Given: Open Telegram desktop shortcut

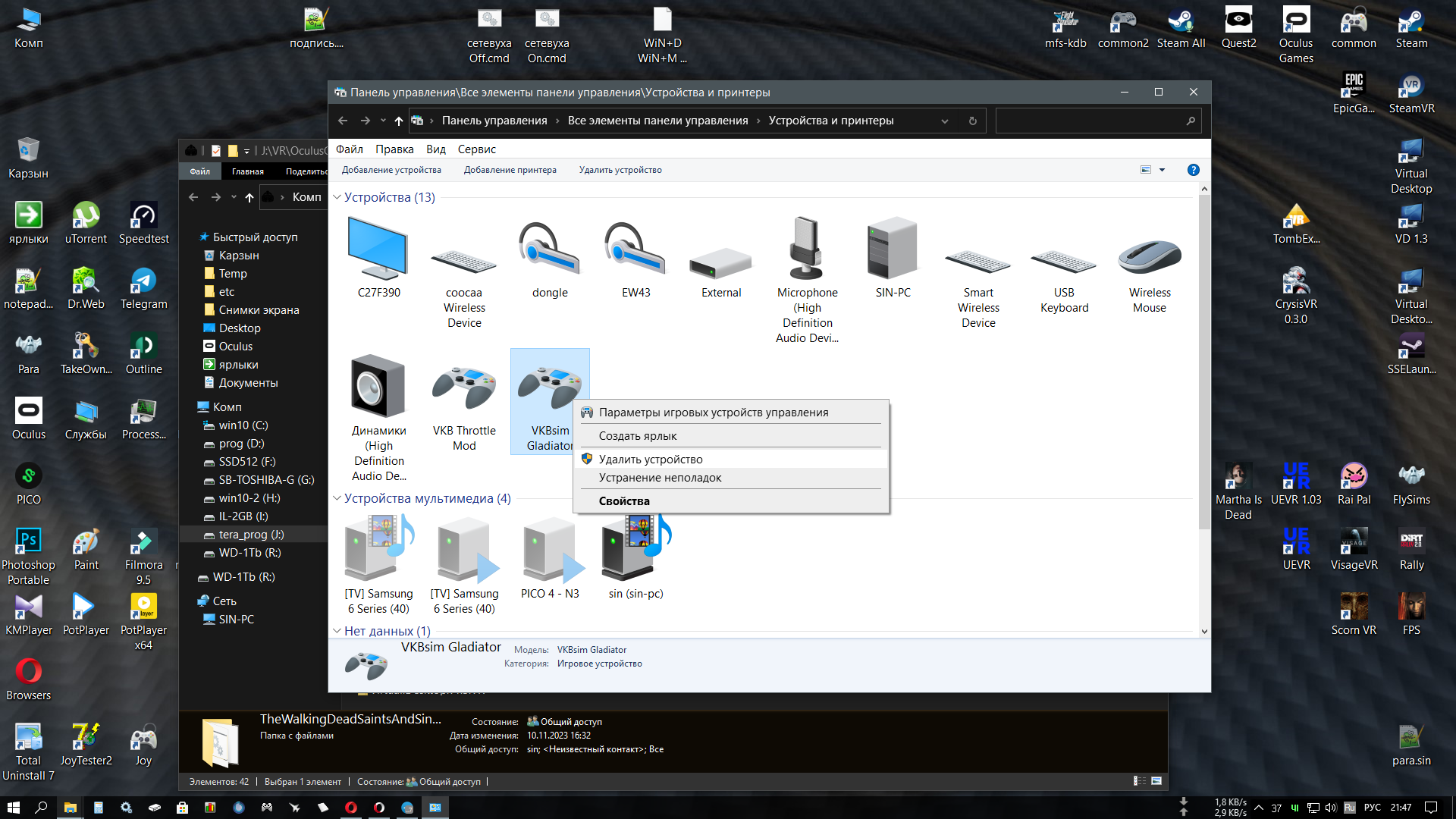Looking at the screenshot, I should click(143, 289).
